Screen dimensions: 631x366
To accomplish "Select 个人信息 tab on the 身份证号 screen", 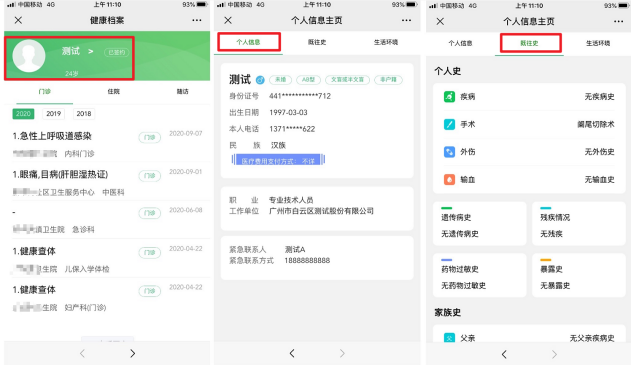I will [x=248, y=42].
